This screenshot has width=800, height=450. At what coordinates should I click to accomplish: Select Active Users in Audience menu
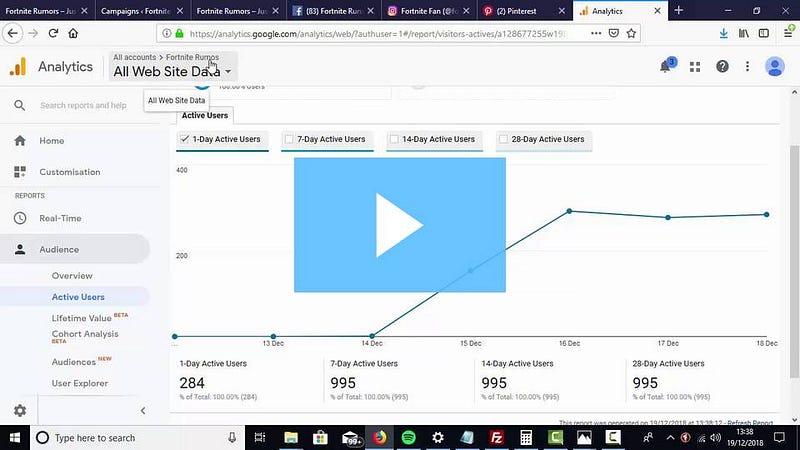point(78,297)
